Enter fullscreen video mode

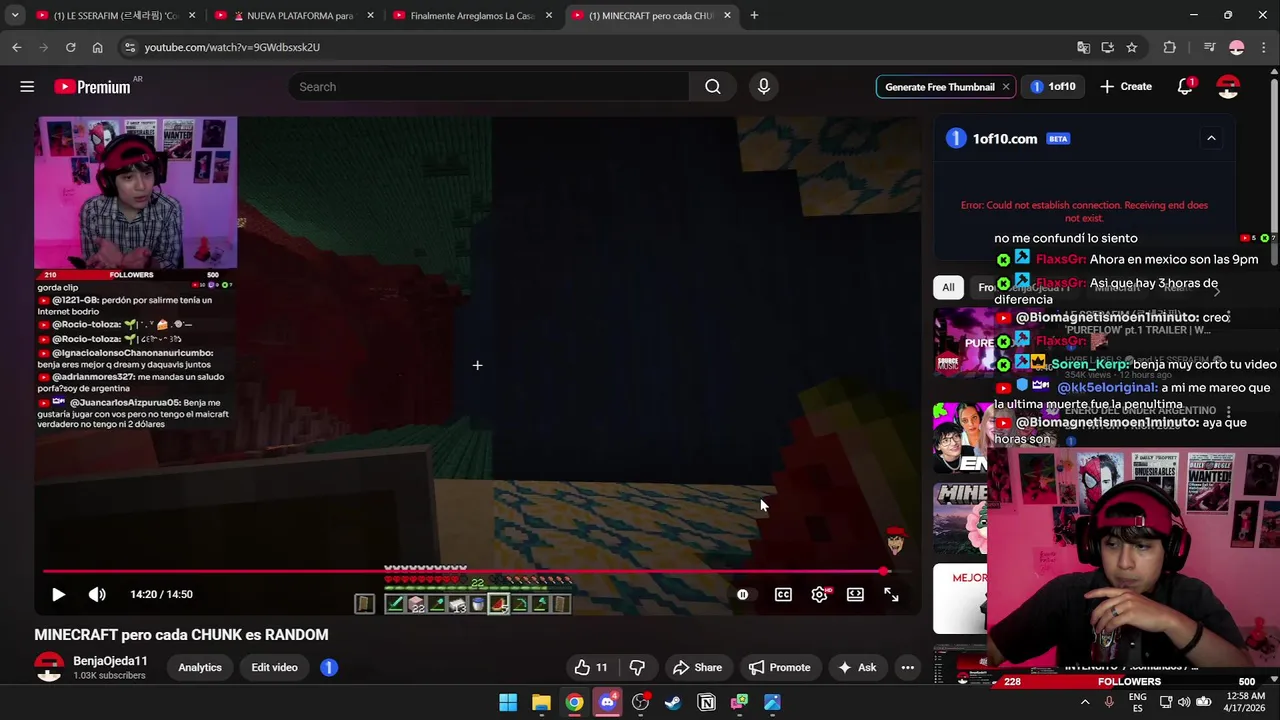click(891, 594)
